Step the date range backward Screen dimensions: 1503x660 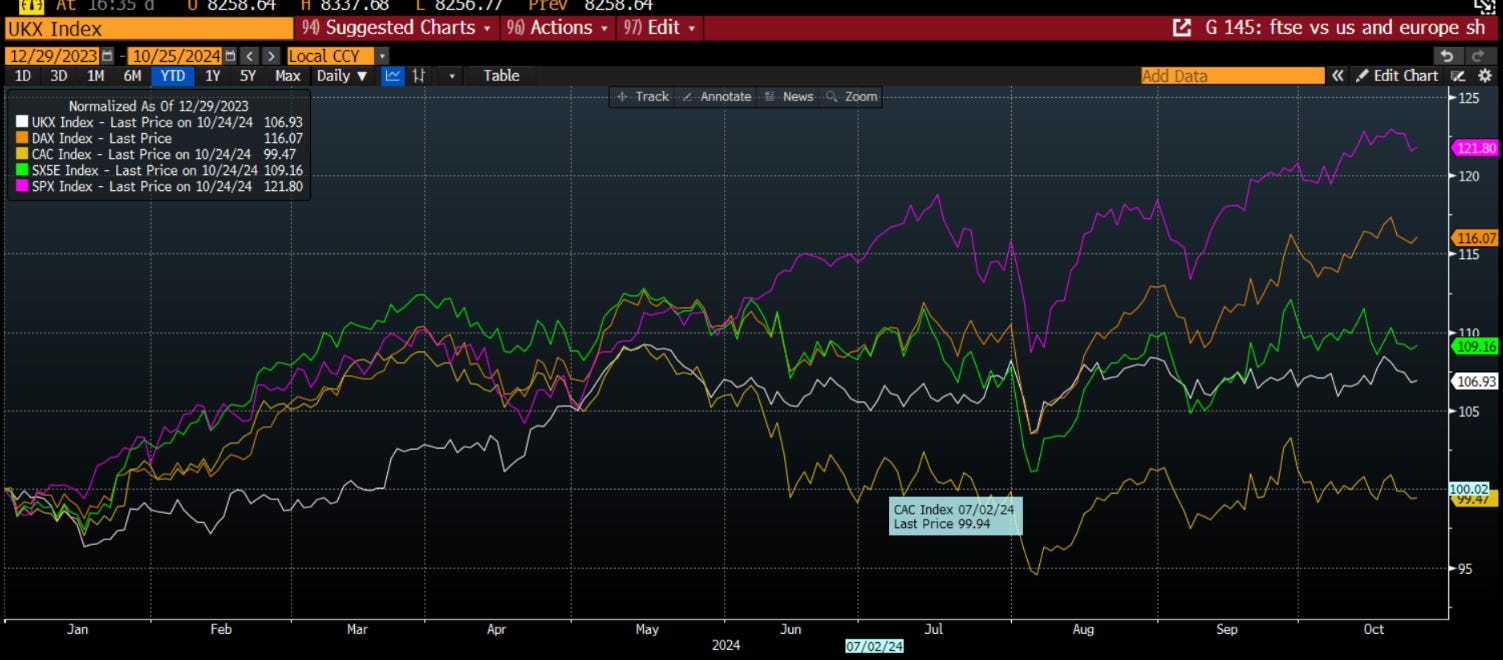(250, 56)
